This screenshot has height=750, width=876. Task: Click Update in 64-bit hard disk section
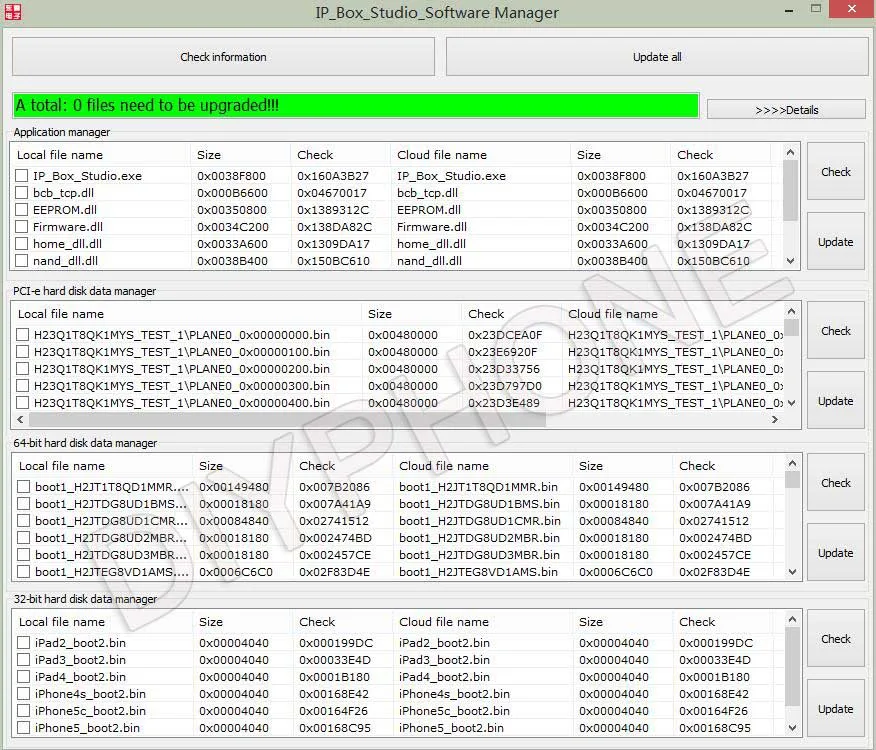(x=836, y=553)
